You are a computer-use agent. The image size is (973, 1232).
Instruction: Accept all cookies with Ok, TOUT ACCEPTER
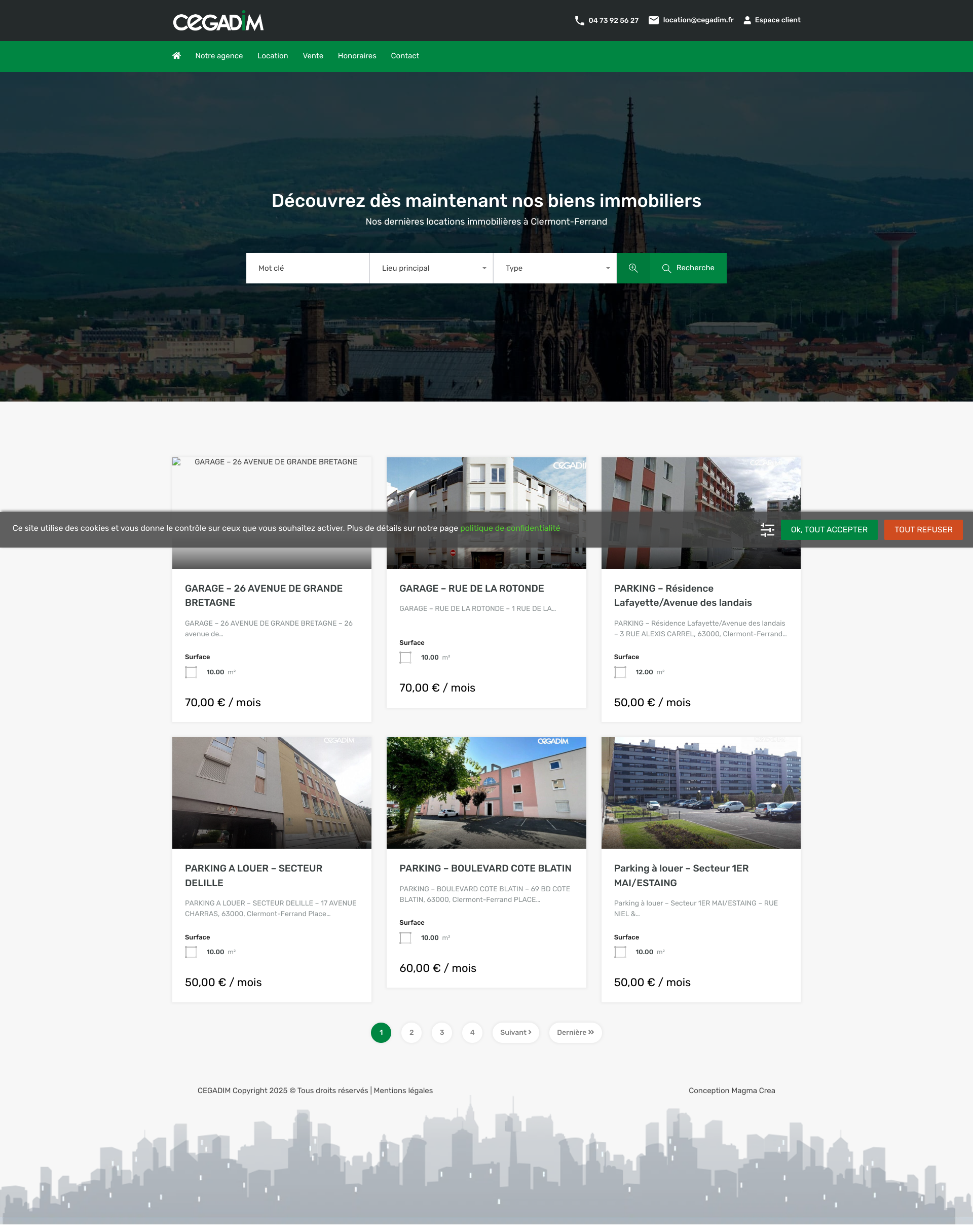click(x=829, y=530)
